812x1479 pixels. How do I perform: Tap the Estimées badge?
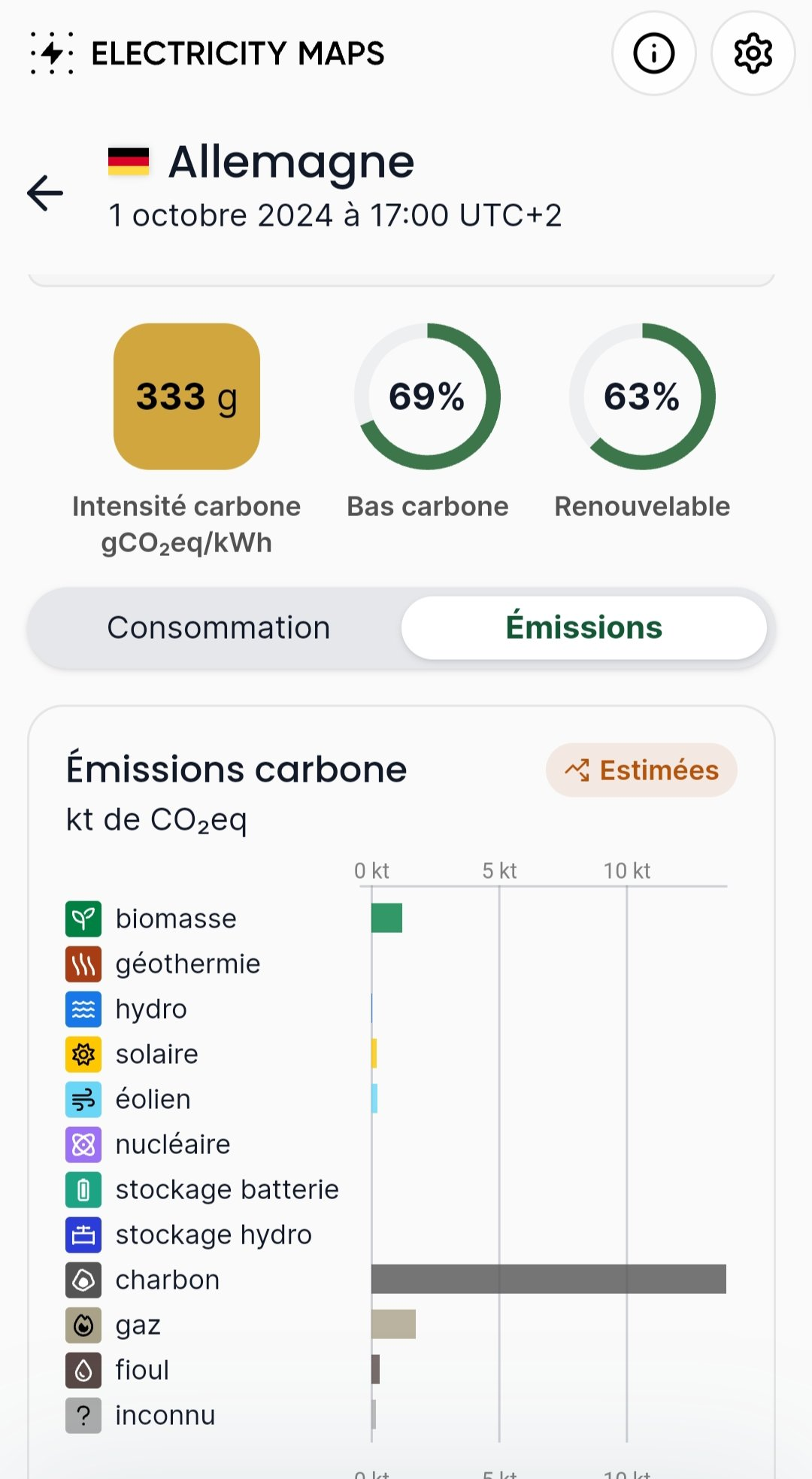pyautogui.click(x=641, y=770)
